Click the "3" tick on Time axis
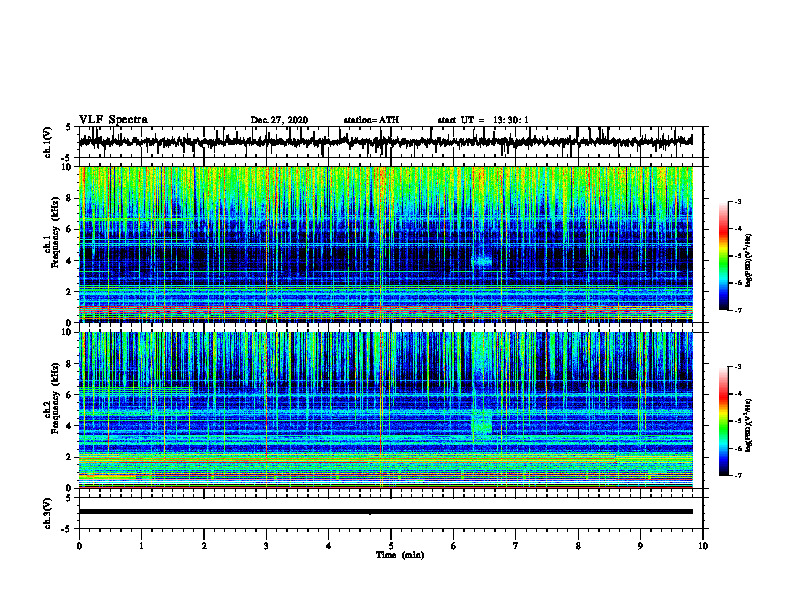This screenshot has width=792, height=612. point(266,546)
